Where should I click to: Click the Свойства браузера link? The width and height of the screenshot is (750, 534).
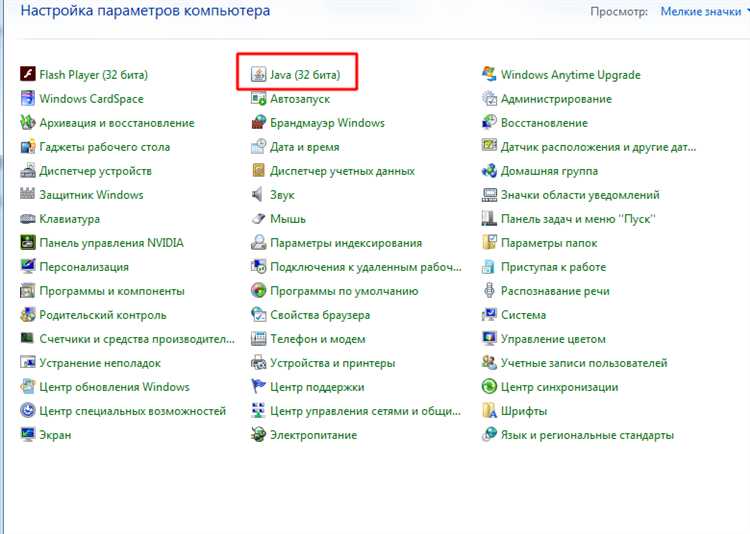[x=320, y=315]
